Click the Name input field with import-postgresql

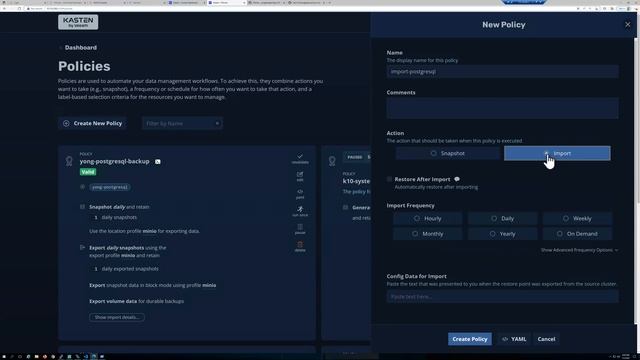tap(502, 72)
